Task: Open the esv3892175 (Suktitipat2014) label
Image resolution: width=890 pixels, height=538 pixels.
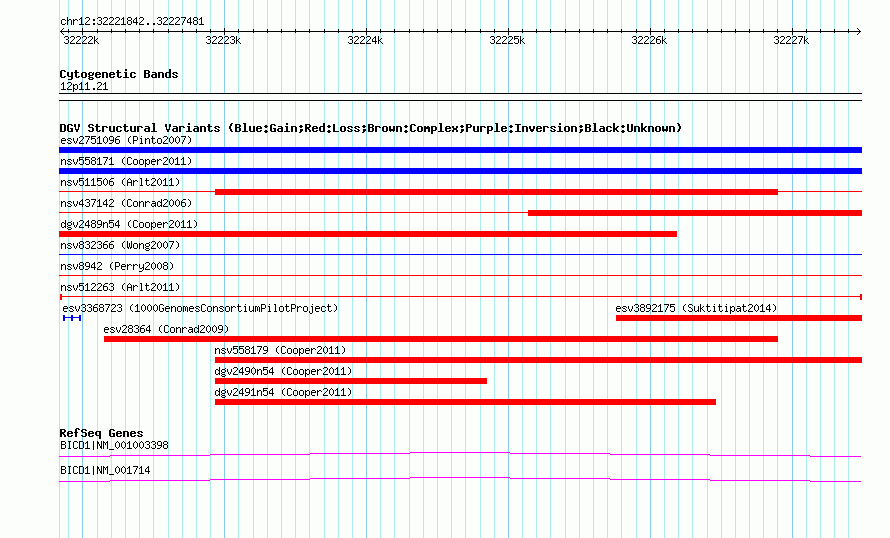Action: [x=696, y=308]
